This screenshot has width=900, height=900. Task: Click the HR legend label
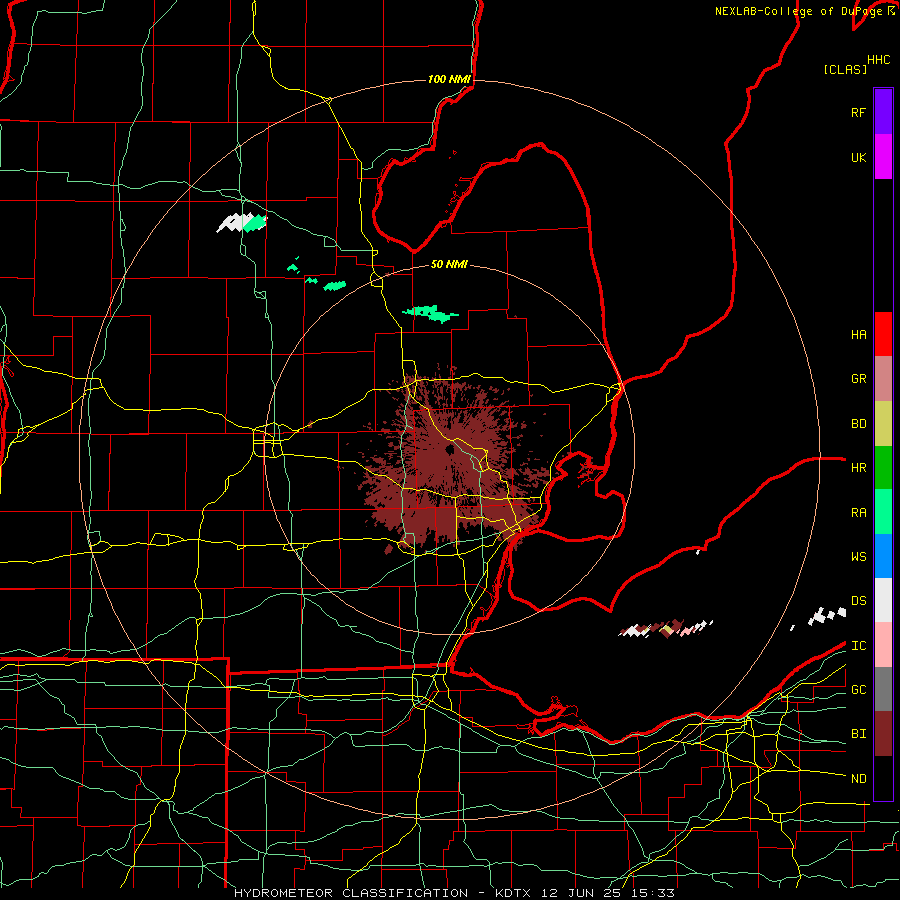(x=858, y=468)
